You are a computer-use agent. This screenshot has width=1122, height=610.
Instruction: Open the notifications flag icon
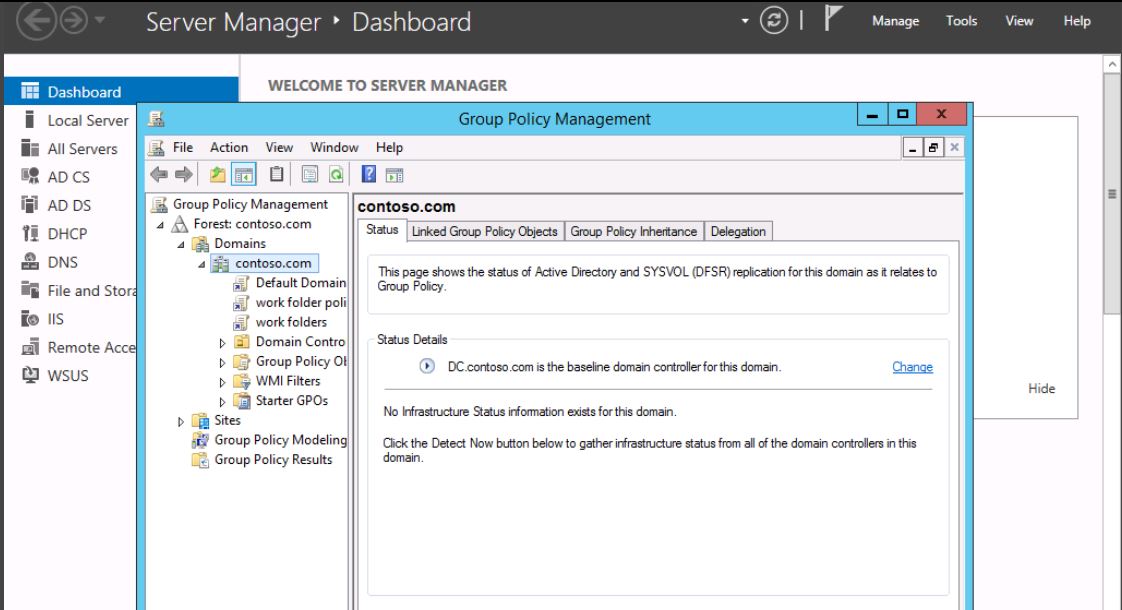coord(831,21)
